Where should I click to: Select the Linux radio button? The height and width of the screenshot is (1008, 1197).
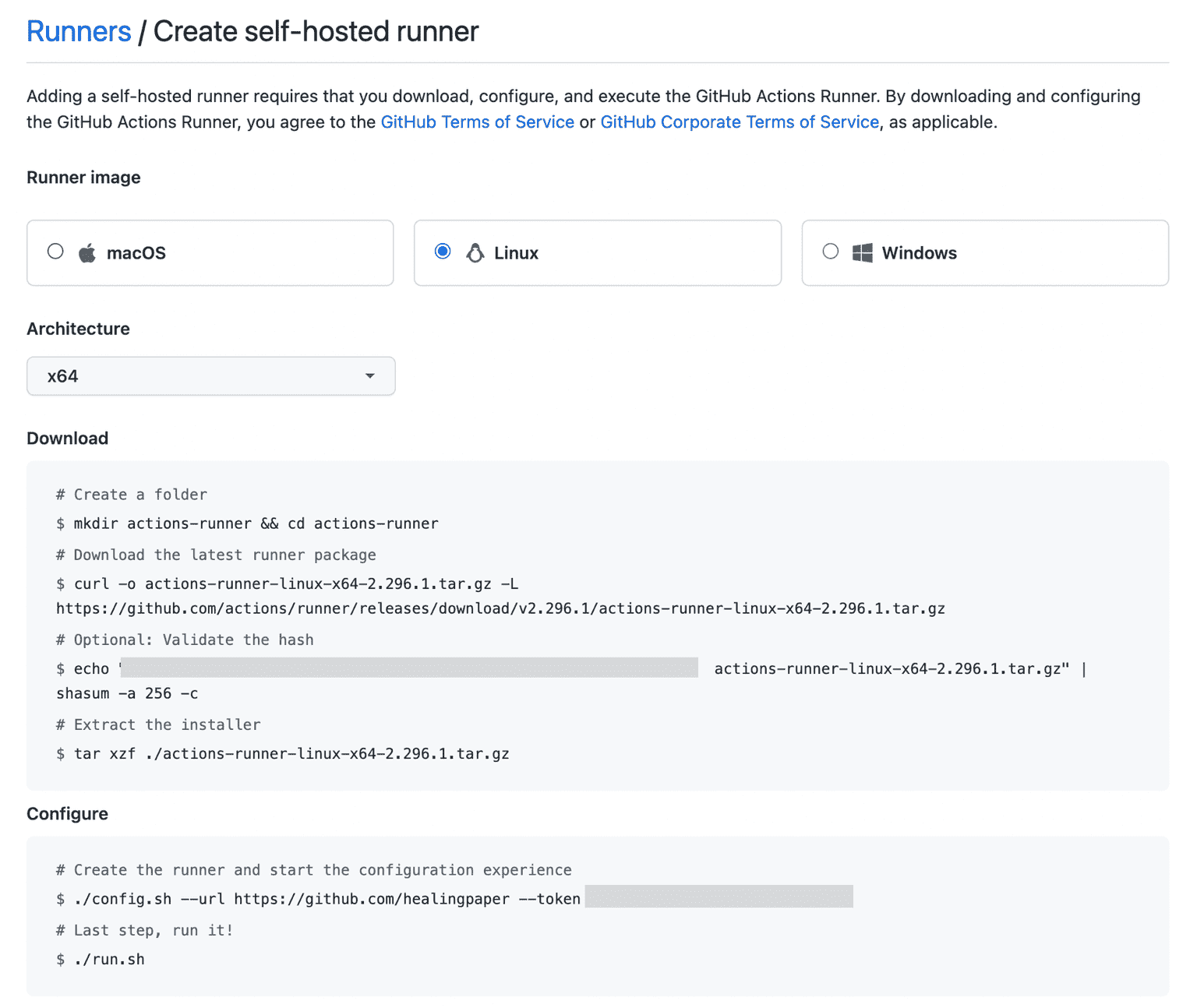(443, 251)
